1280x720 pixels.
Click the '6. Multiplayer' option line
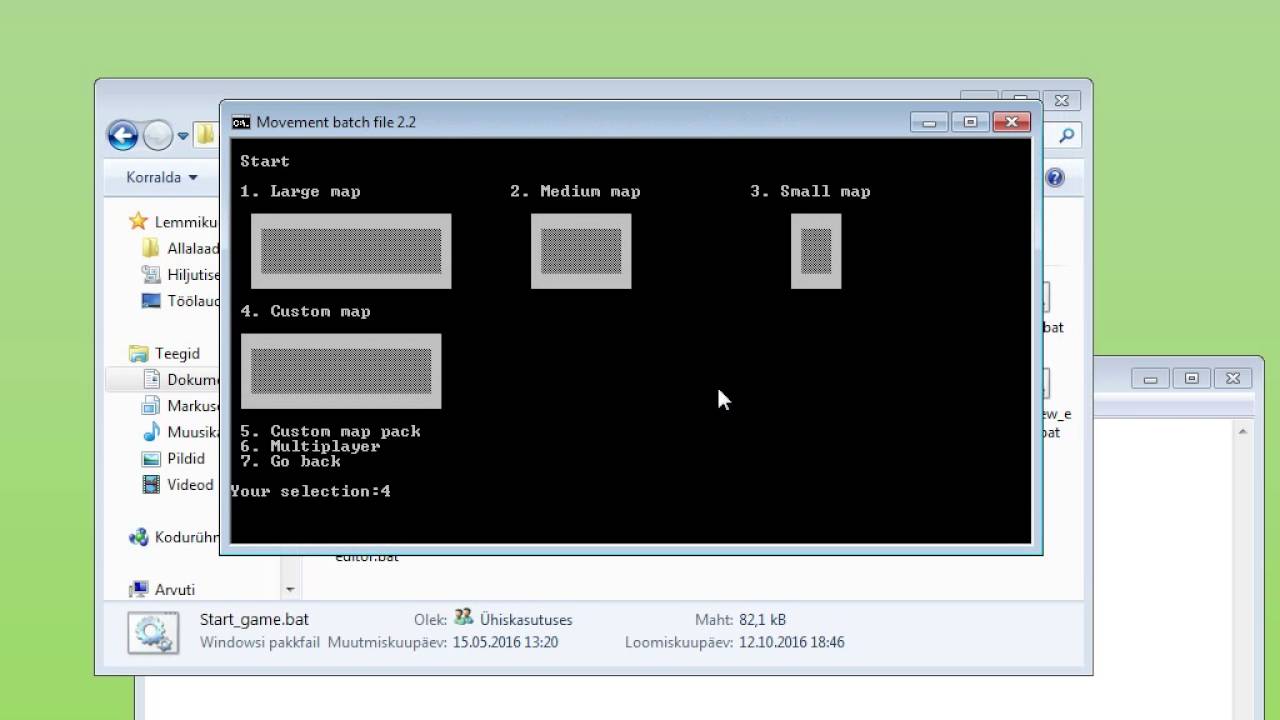tap(311, 446)
